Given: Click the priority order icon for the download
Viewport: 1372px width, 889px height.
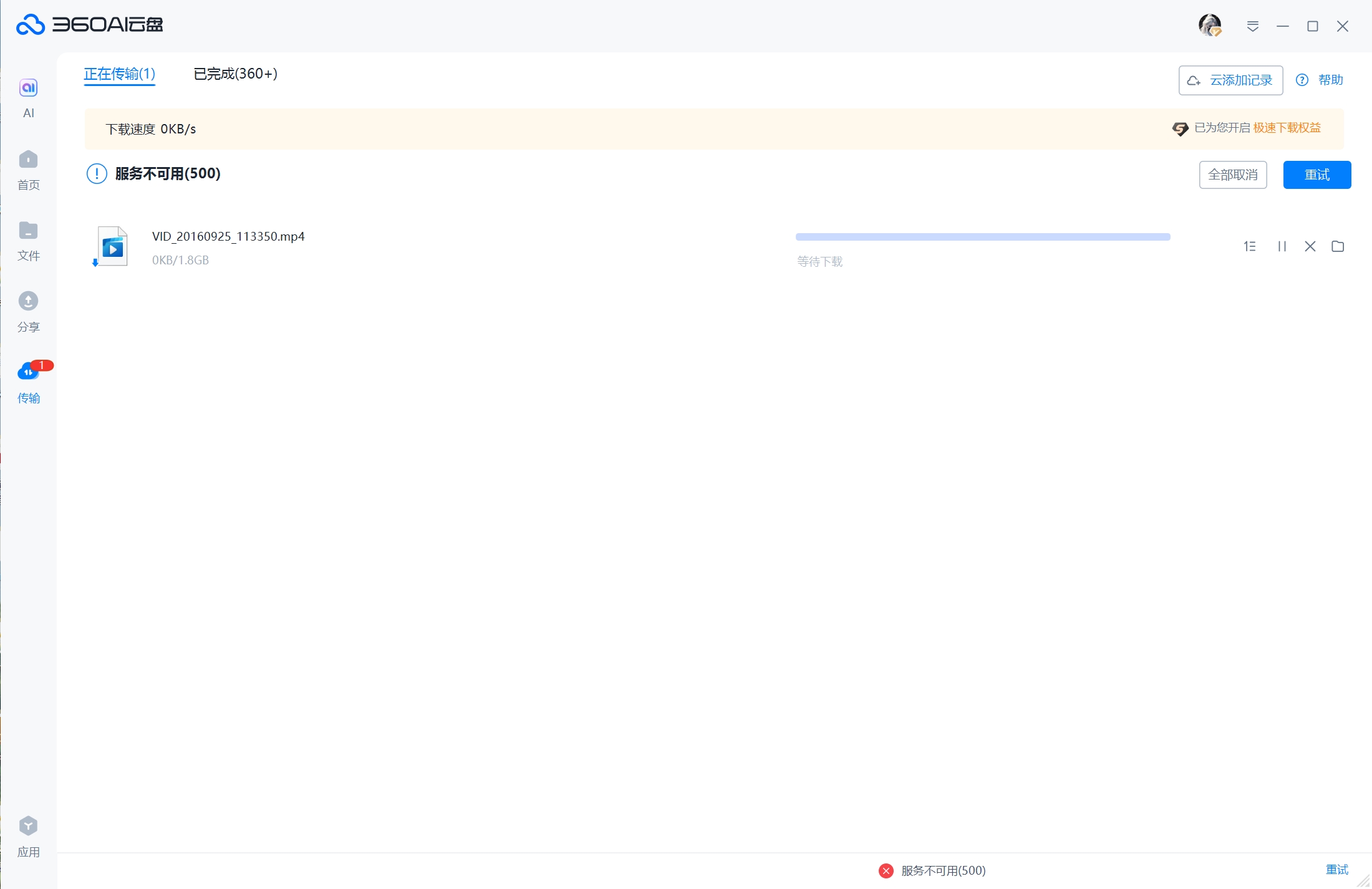Looking at the screenshot, I should coord(1249,246).
